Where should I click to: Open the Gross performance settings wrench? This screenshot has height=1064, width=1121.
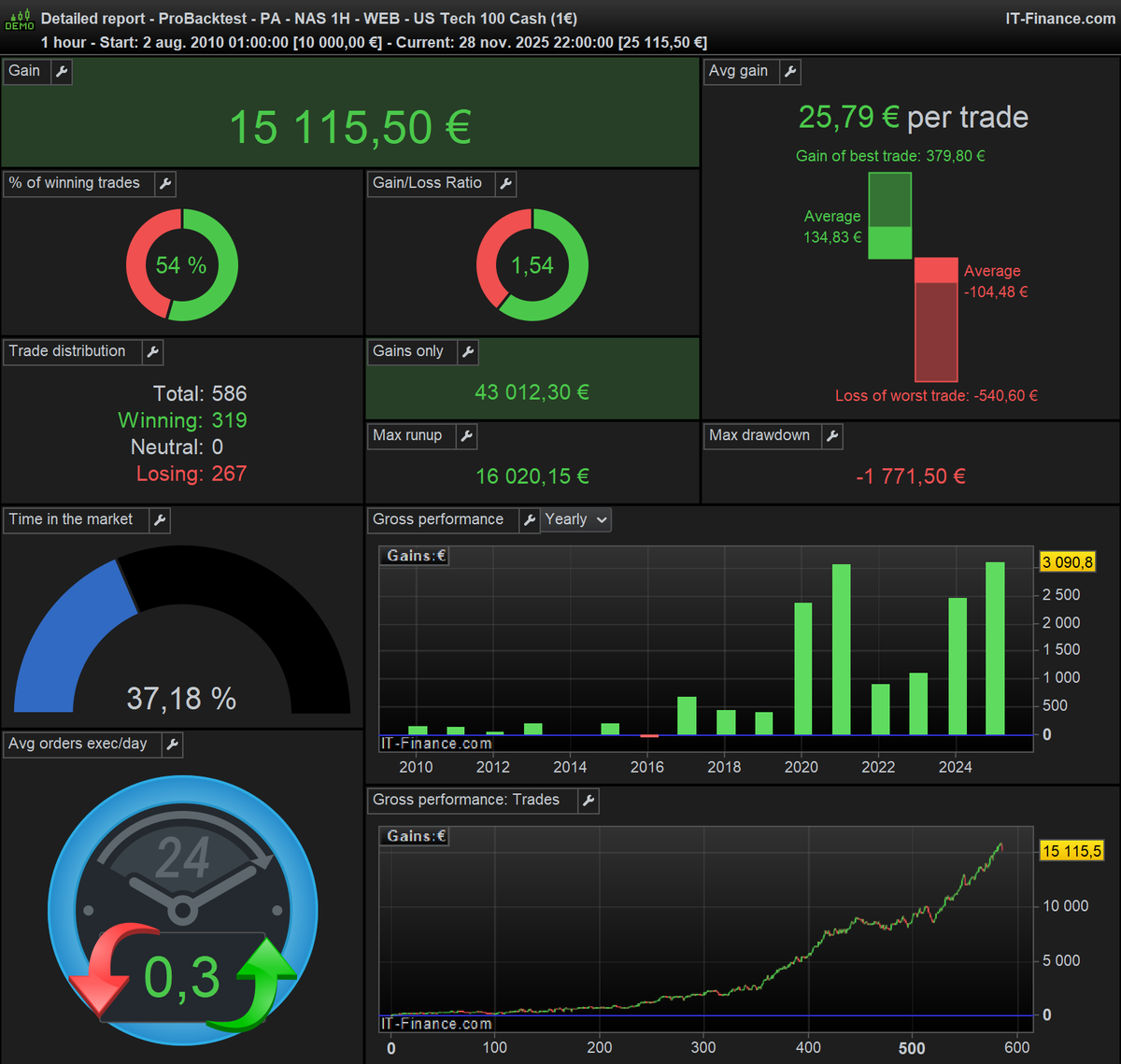pos(530,520)
